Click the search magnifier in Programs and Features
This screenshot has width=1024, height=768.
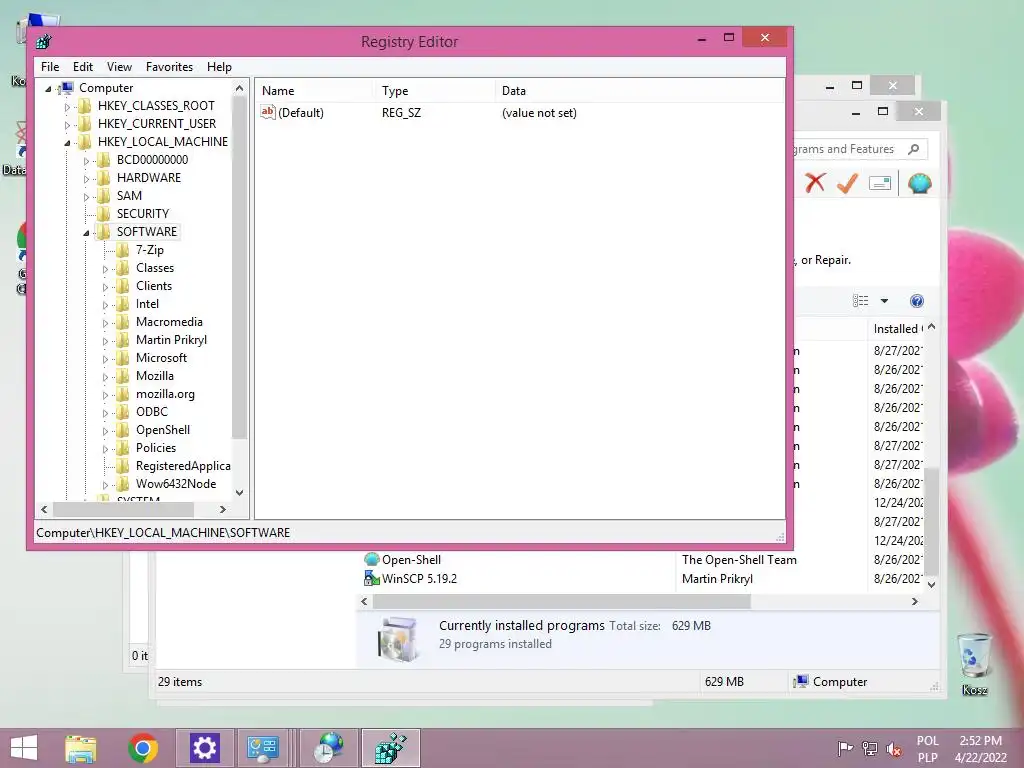click(x=914, y=149)
